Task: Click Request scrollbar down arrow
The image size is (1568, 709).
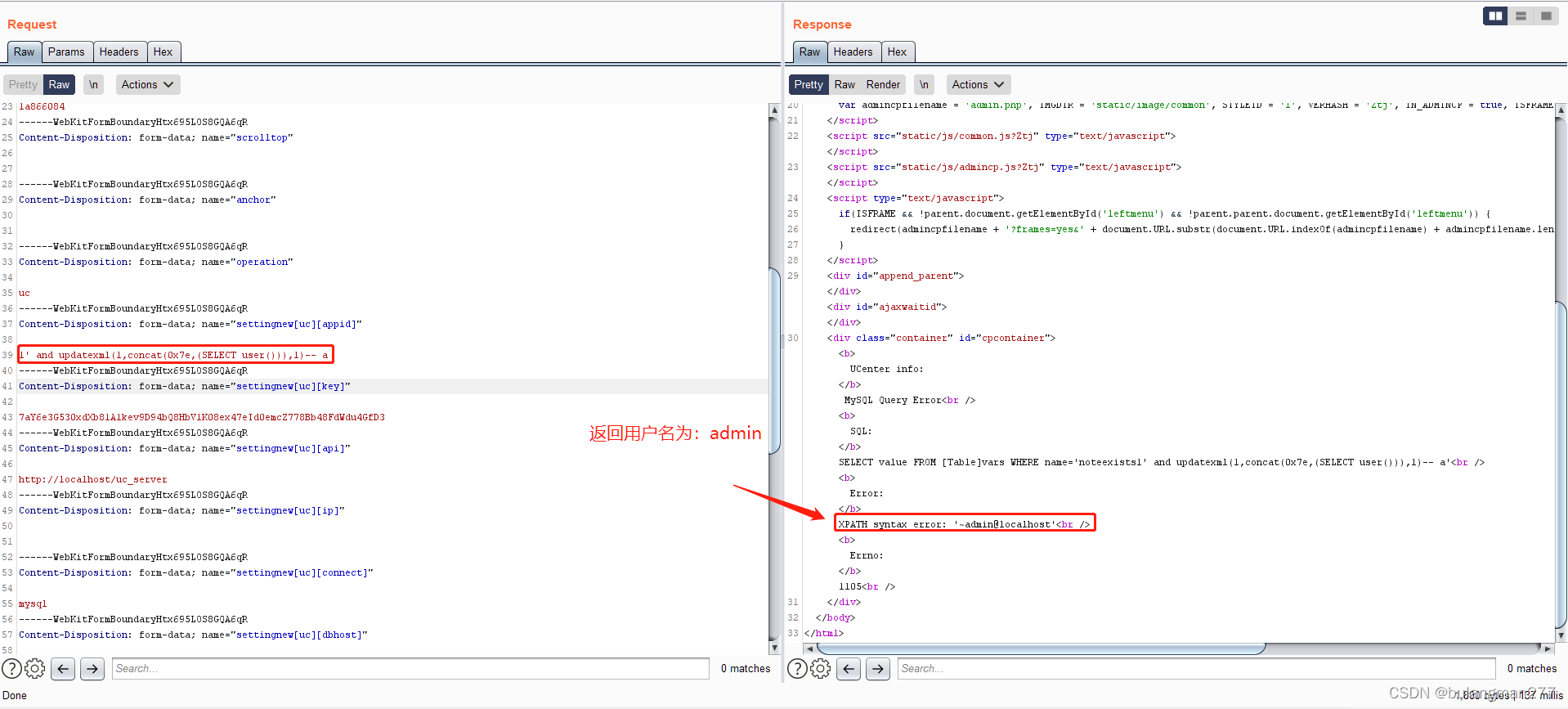Action: pos(775,648)
